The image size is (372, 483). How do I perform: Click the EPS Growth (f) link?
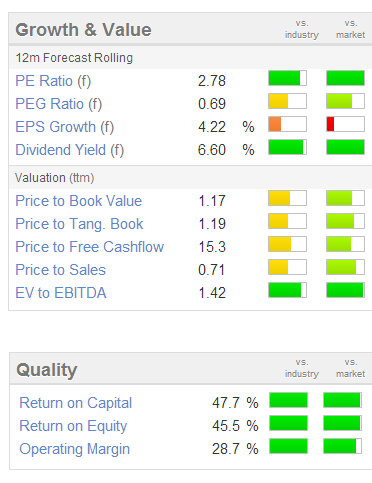tap(65, 127)
